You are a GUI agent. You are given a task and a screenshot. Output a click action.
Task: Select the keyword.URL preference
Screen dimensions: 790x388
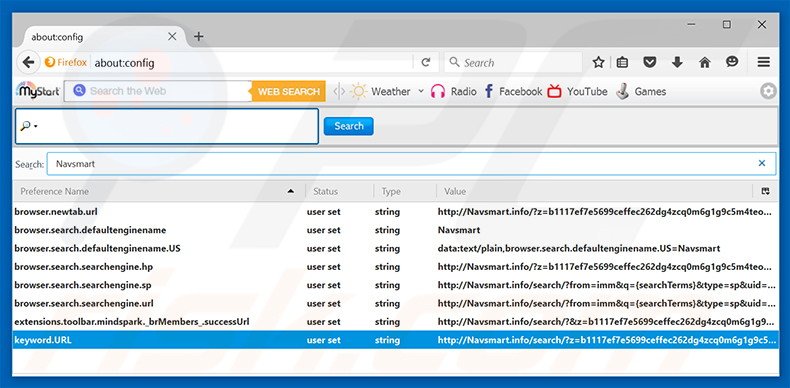click(395, 340)
